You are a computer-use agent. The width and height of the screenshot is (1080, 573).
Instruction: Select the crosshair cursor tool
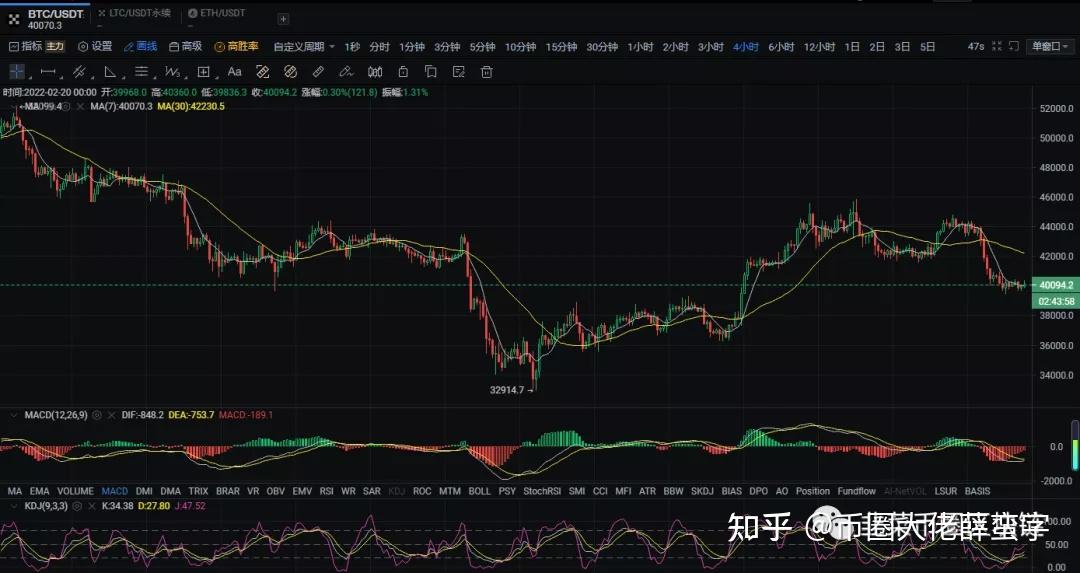tap(17, 72)
